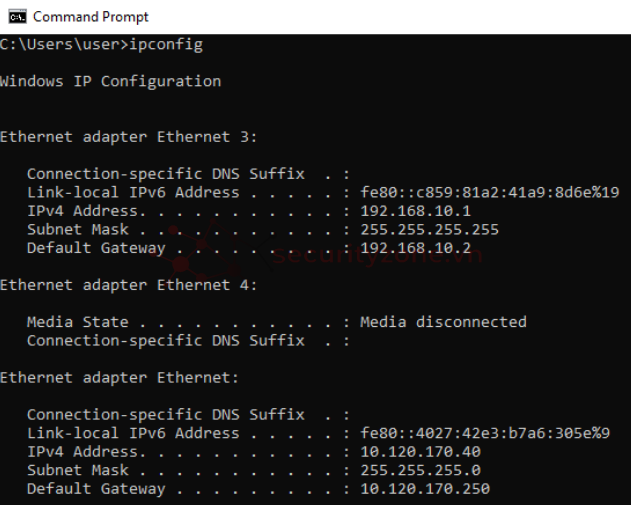Click the default gateway 10.120.170.250
This screenshot has width=631, height=505.
tap(425, 489)
